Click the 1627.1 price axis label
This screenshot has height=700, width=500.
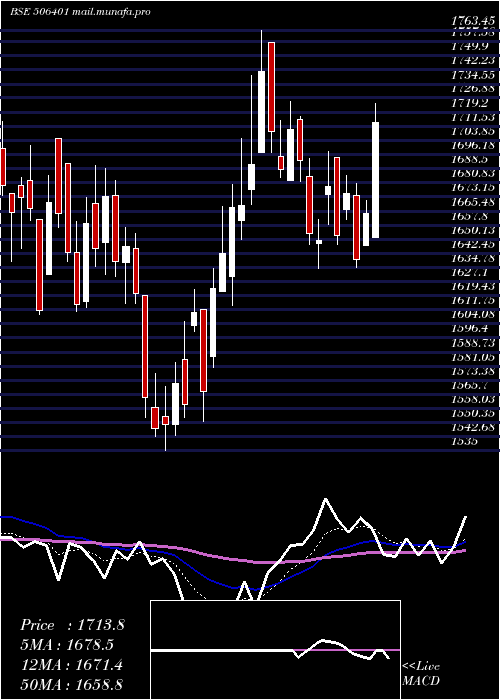tap(469, 272)
